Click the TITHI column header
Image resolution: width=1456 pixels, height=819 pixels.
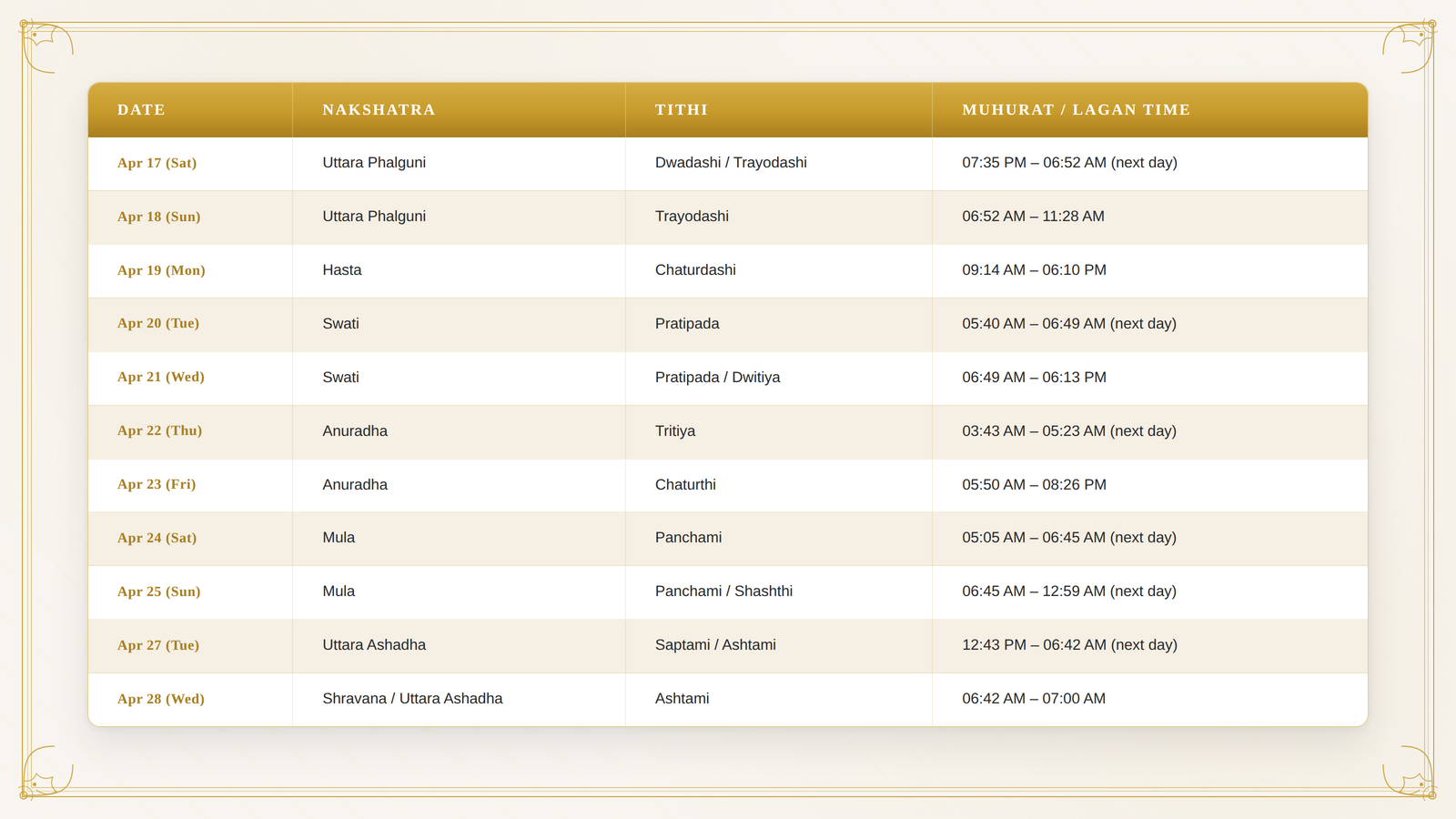[779, 110]
